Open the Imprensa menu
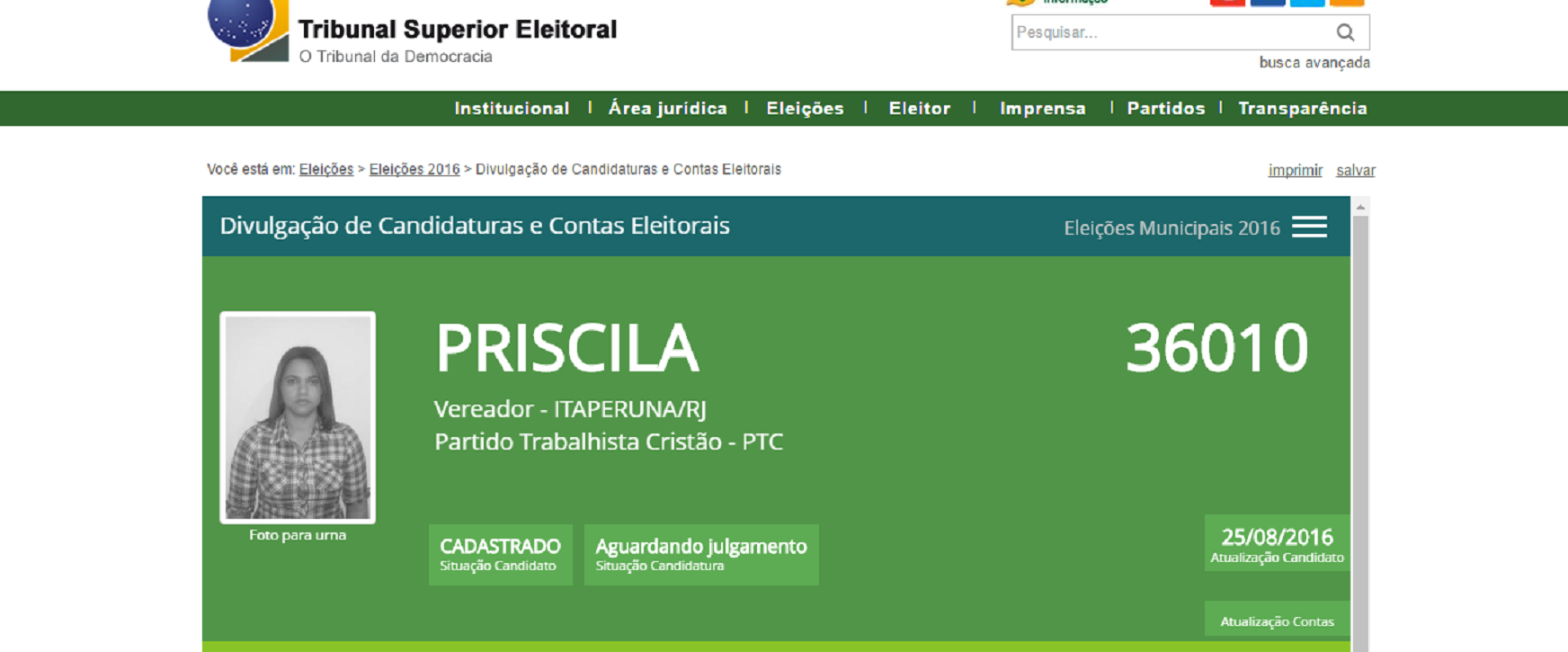 [x=1043, y=109]
